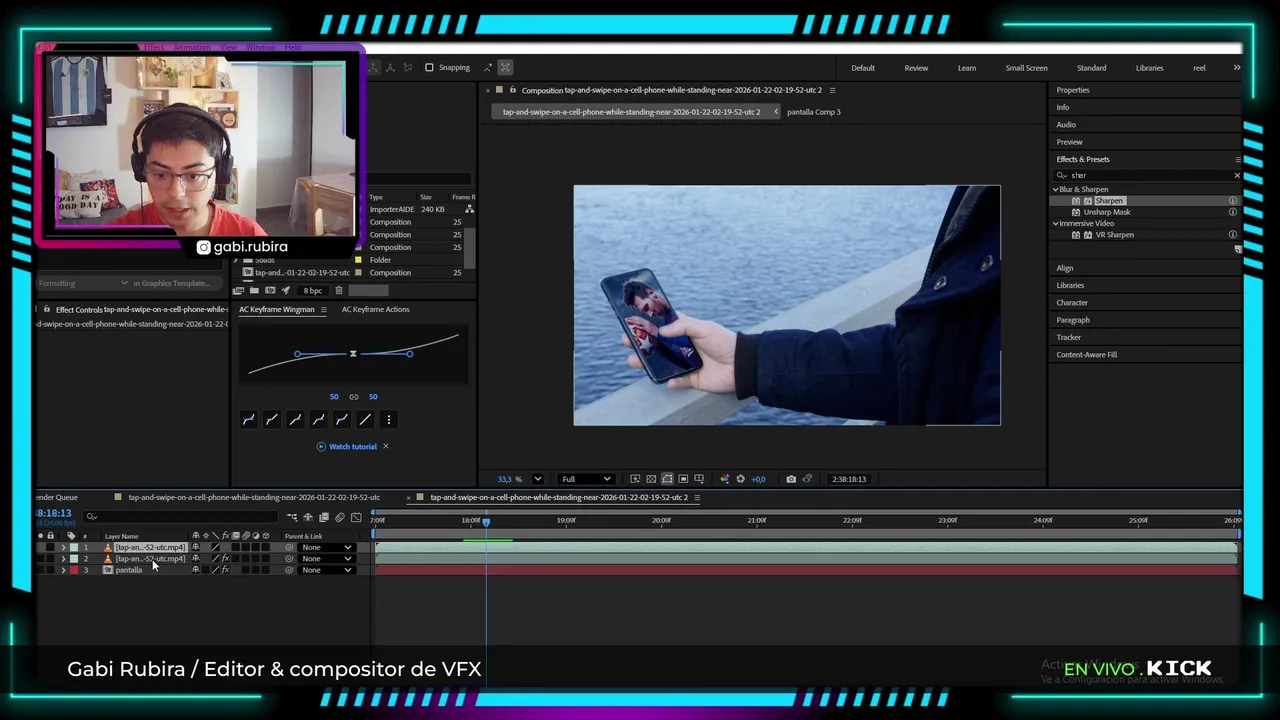
Task: Take a snapshot with the camera icon
Action: 791,479
